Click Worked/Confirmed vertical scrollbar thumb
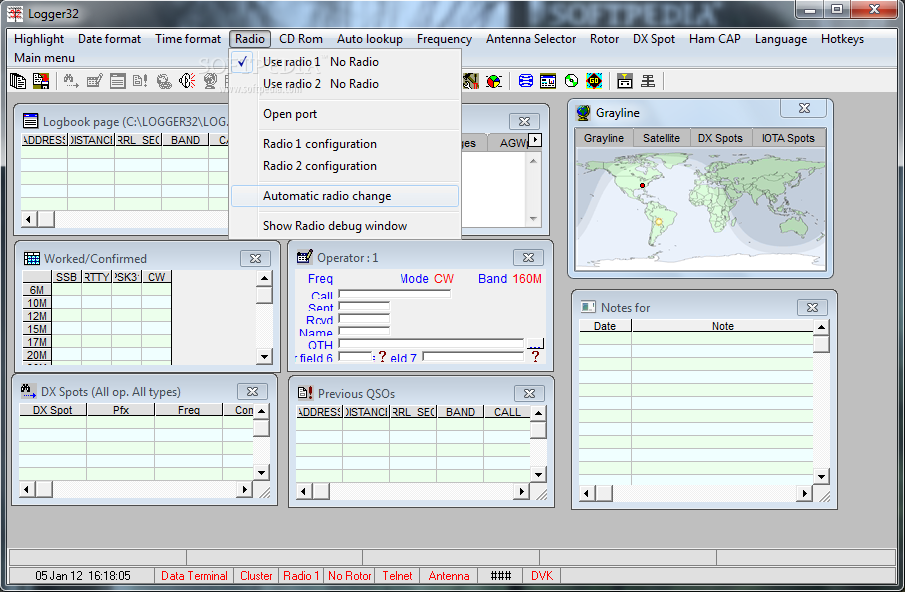905x592 pixels. click(x=264, y=295)
